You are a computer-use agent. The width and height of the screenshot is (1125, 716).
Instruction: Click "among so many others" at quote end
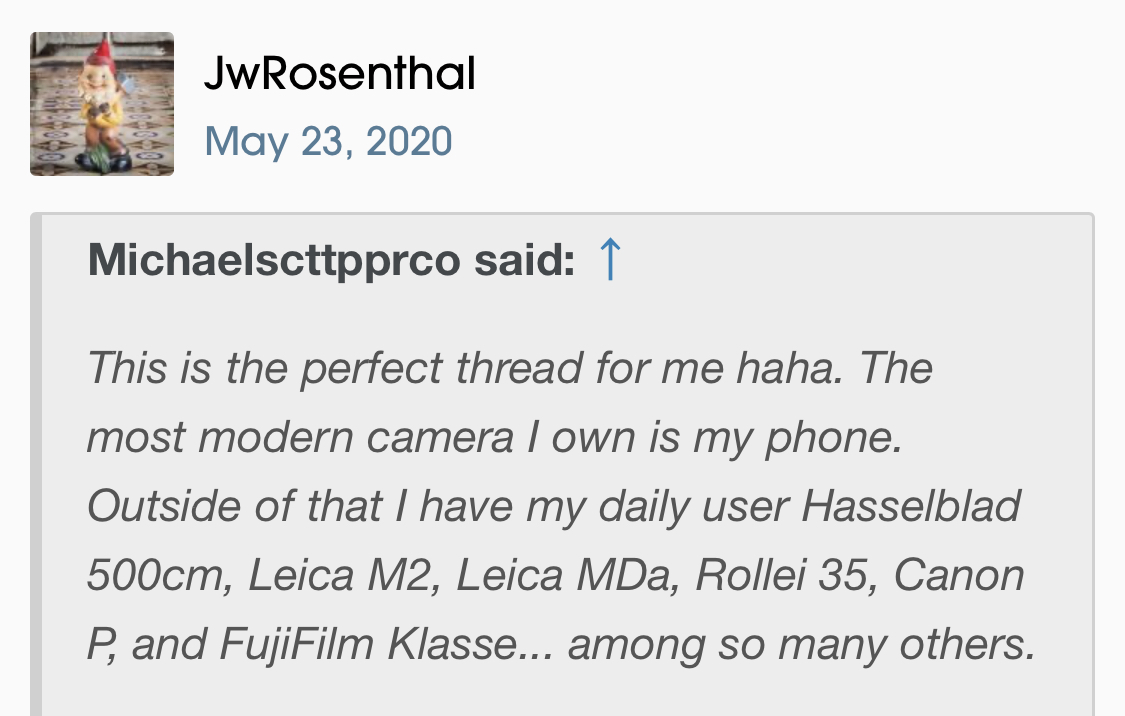tap(800, 645)
